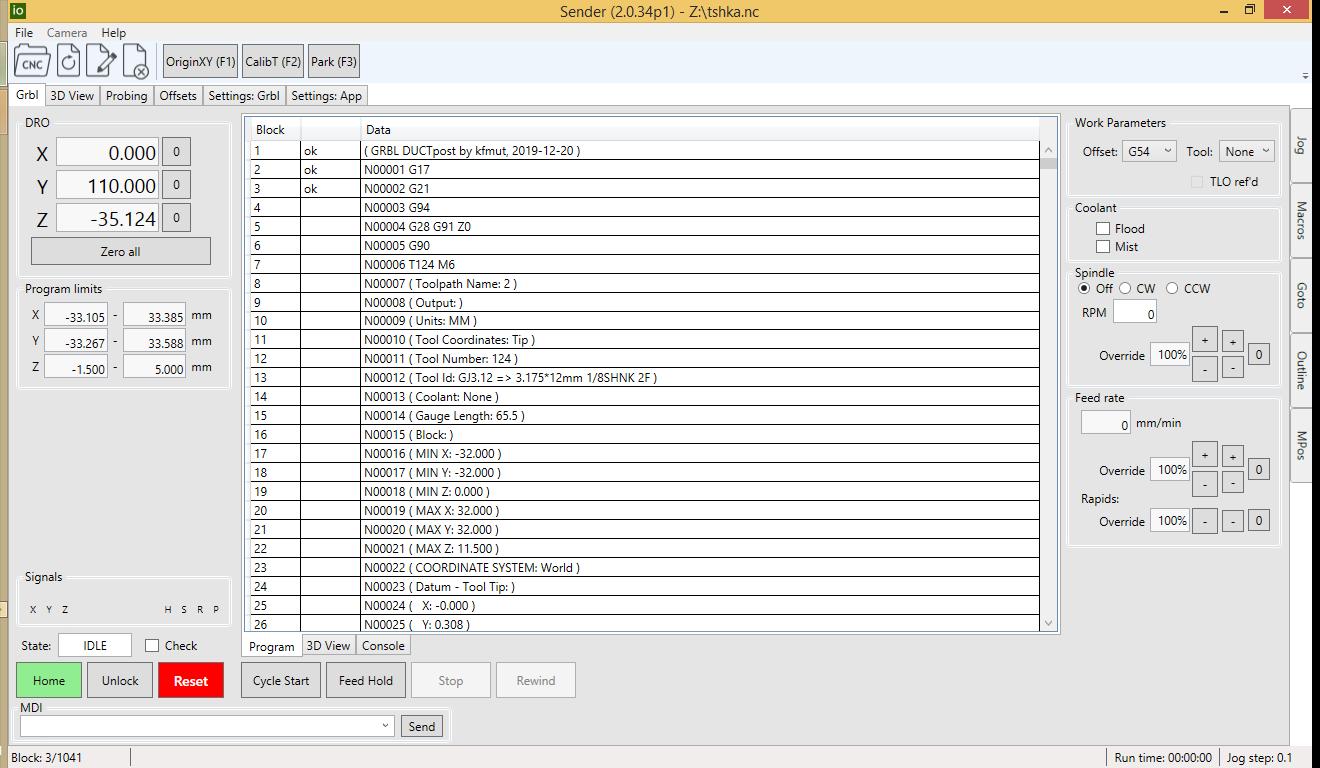This screenshot has width=1320, height=768.
Task: Click the Cycle Start button
Action: point(281,681)
